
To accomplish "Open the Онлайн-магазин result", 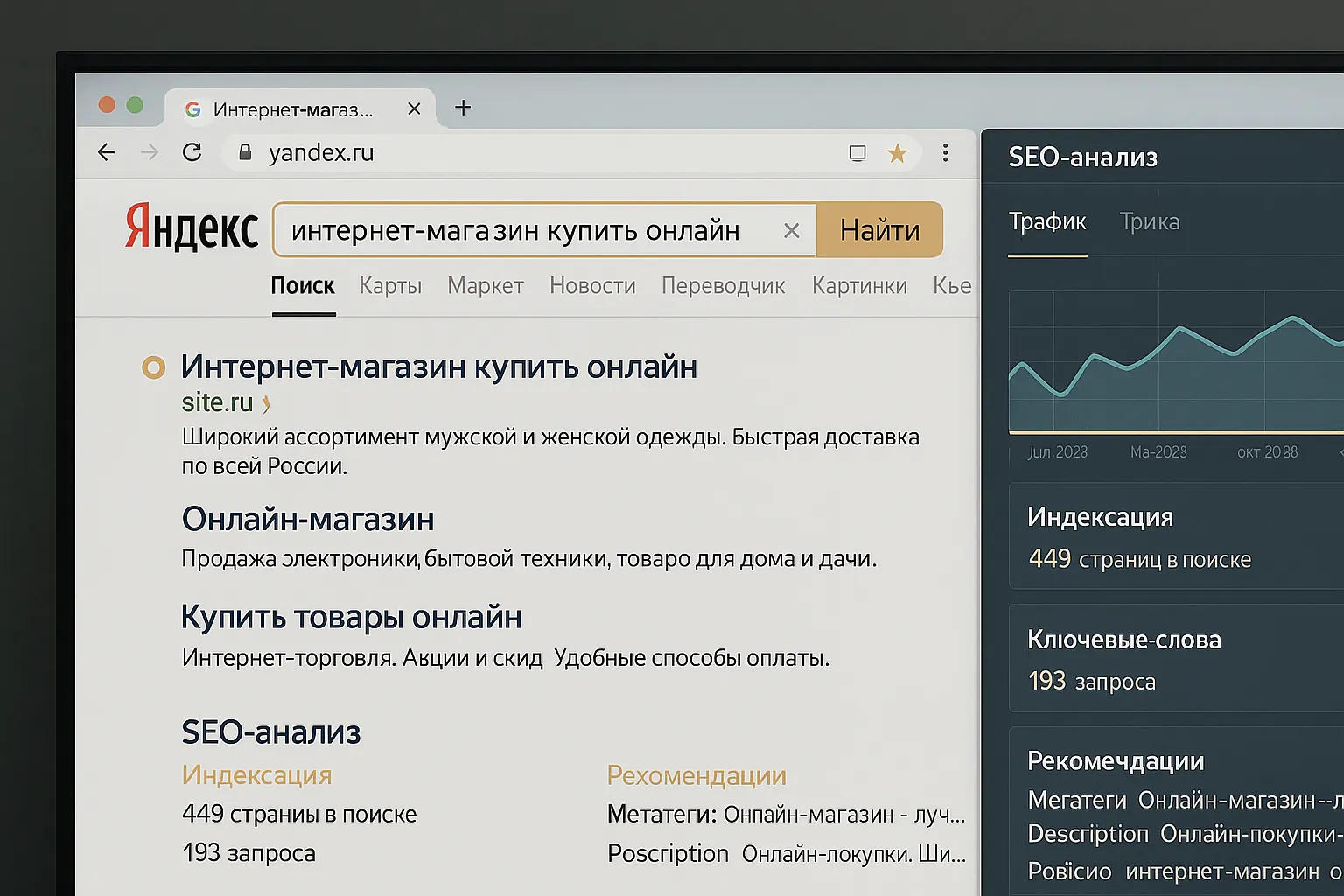I will pos(308,519).
